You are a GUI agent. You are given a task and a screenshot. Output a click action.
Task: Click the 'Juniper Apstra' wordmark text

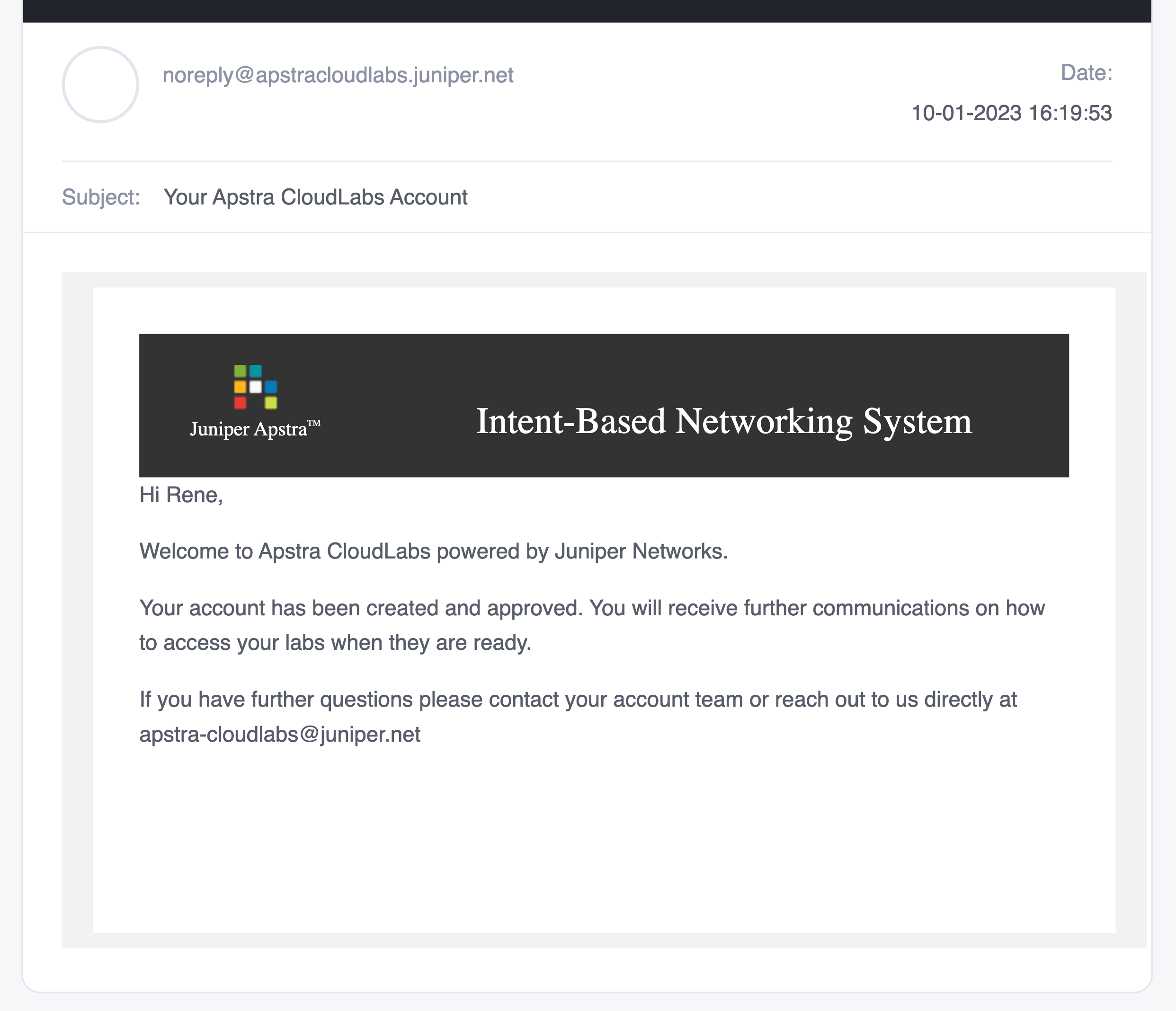[255, 429]
